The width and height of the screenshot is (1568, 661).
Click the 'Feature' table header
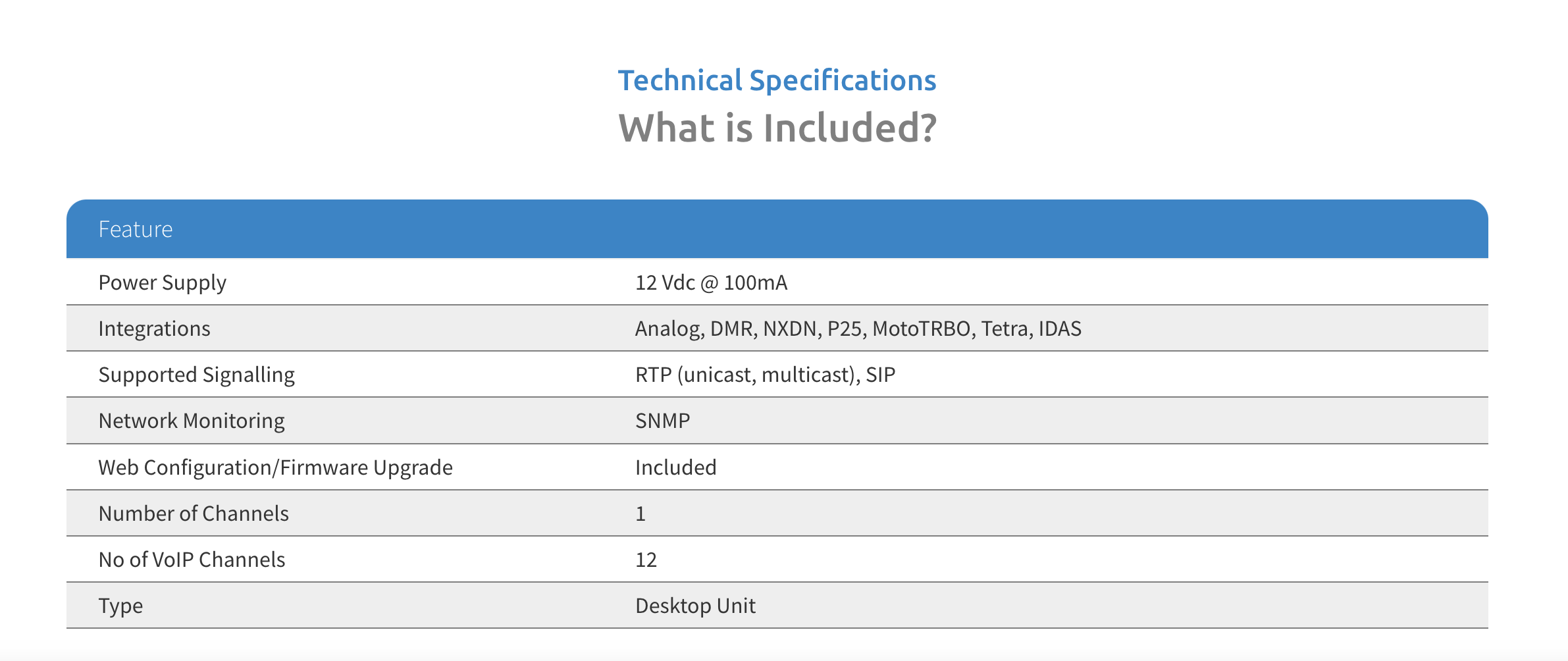click(136, 229)
